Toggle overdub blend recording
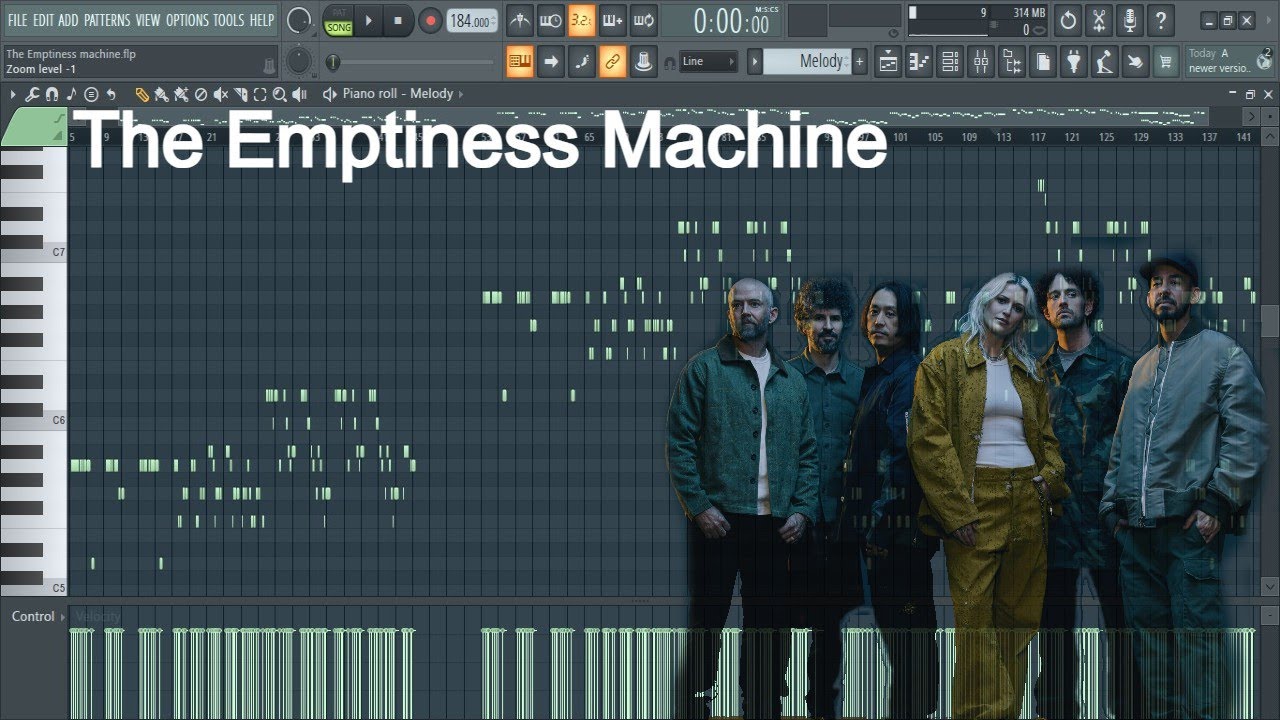The height and width of the screenshot is (720, 1280). pyautogui.click(x=612, y=20)
